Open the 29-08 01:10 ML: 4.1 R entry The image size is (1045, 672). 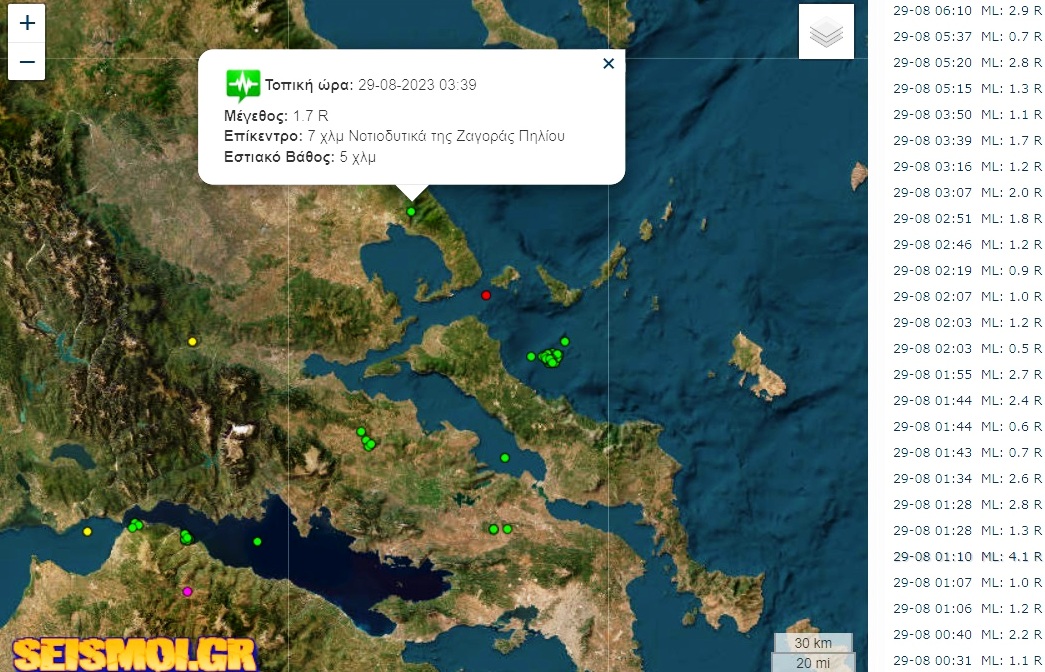click(968, 557)
